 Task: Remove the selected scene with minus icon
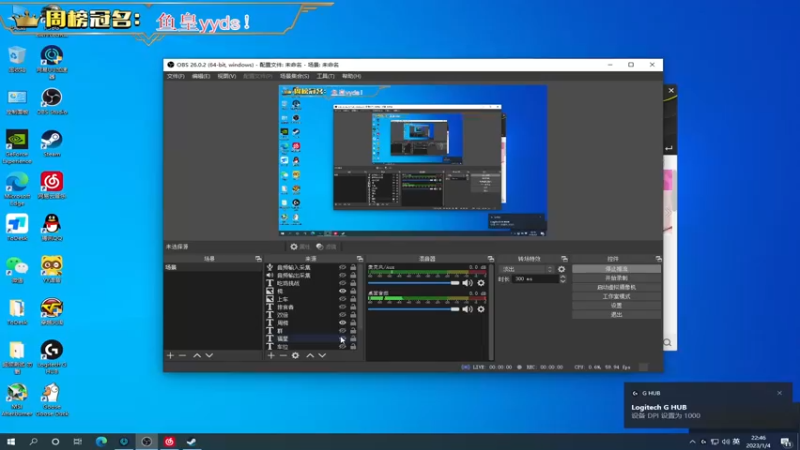tap(182, 355)
